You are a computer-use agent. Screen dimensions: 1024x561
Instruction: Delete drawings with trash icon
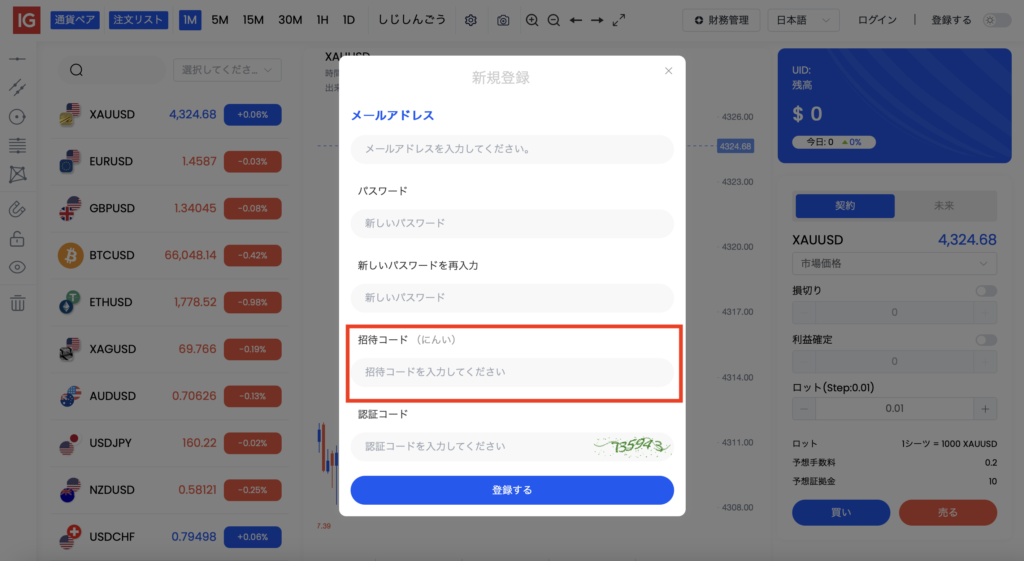pyautogui.click(x=18, y=302)
